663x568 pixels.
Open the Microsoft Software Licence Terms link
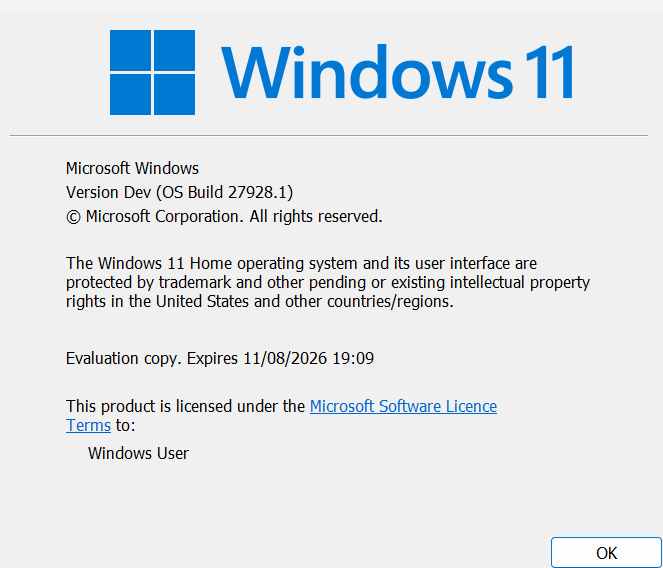[403, 406]
